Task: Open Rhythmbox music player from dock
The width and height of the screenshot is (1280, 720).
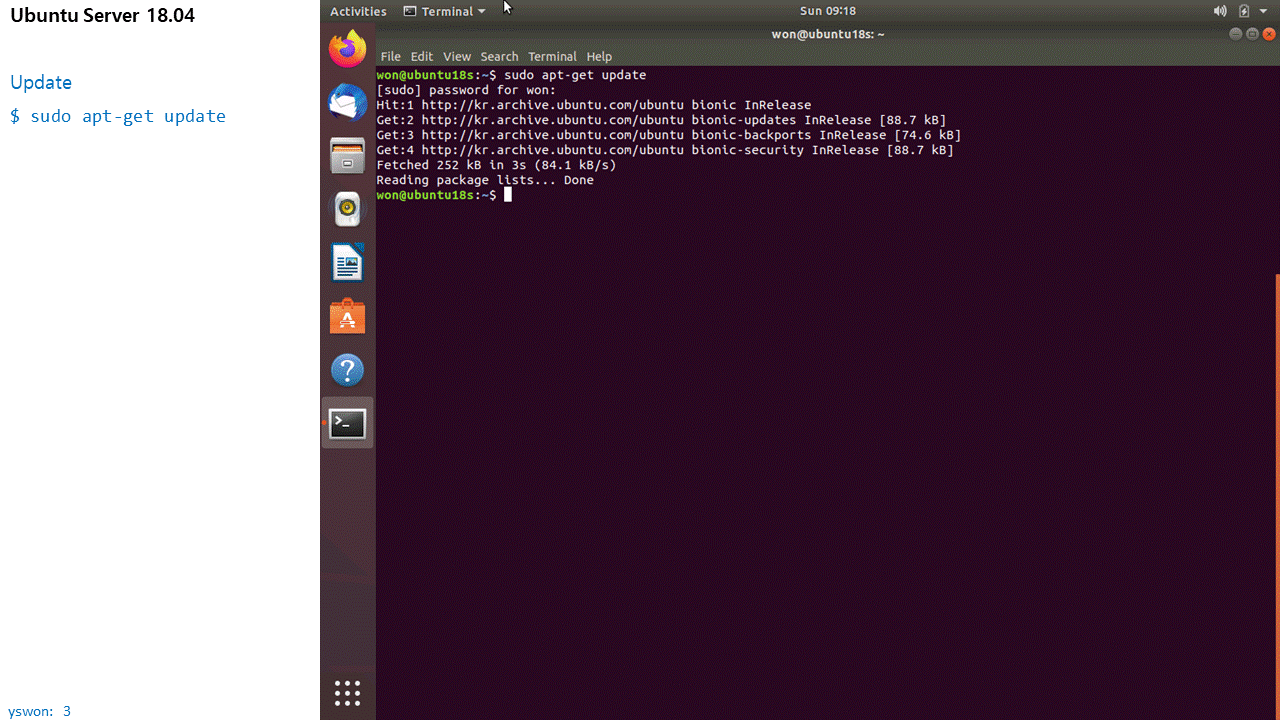Action: point(348,209)
